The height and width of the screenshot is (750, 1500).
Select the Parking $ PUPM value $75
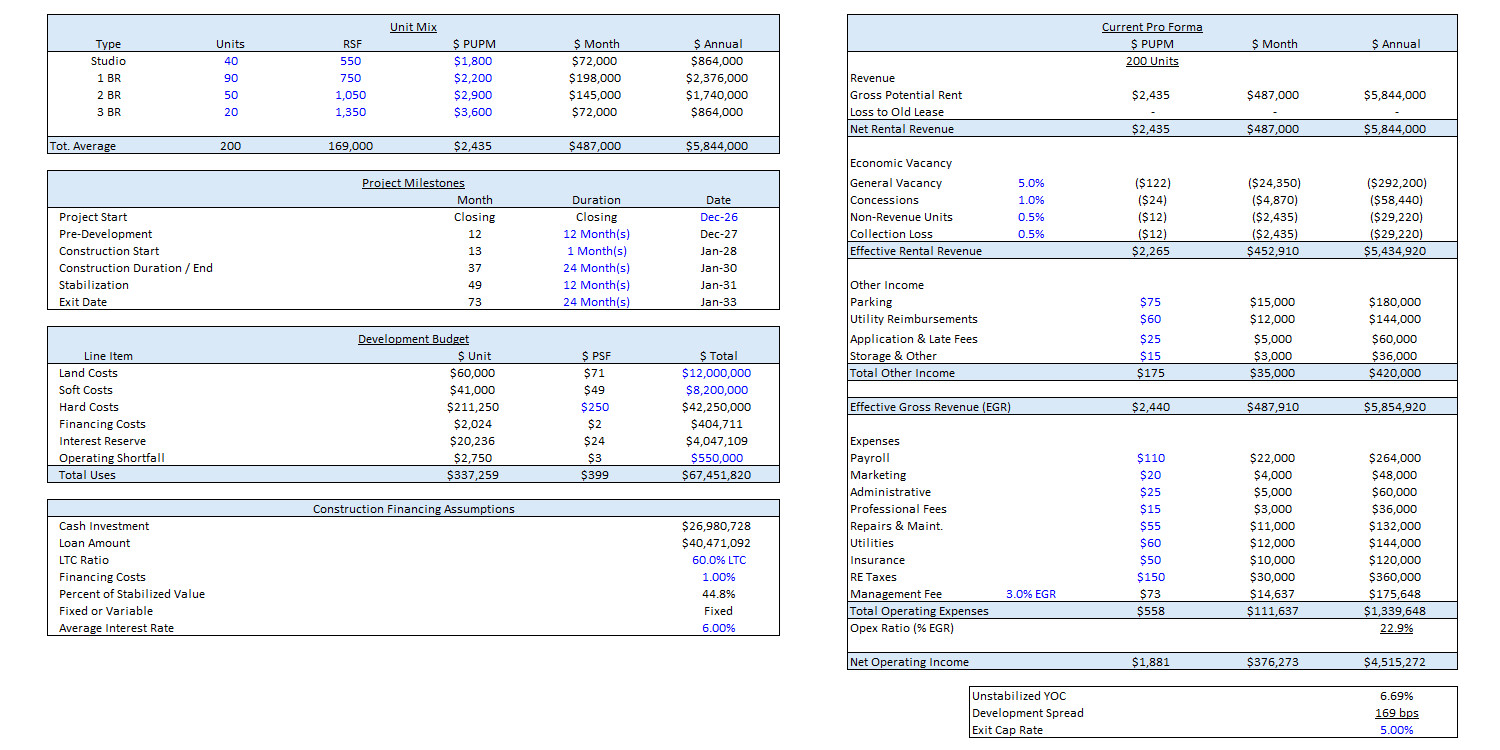pos(1151,302)
